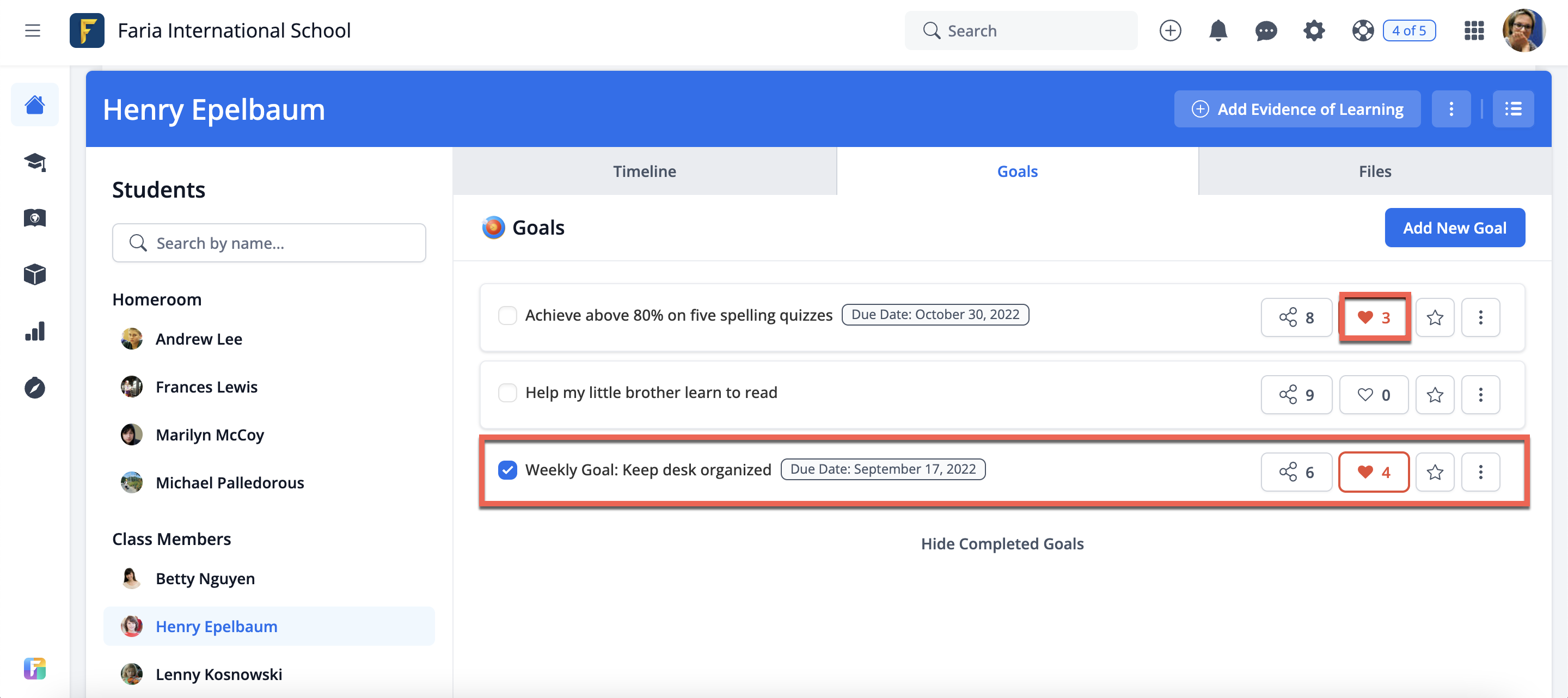Viewport: 1568px width, 698px height.
Task: Check the little brother reading goal checkbox
Action: [x=507, y=393]
